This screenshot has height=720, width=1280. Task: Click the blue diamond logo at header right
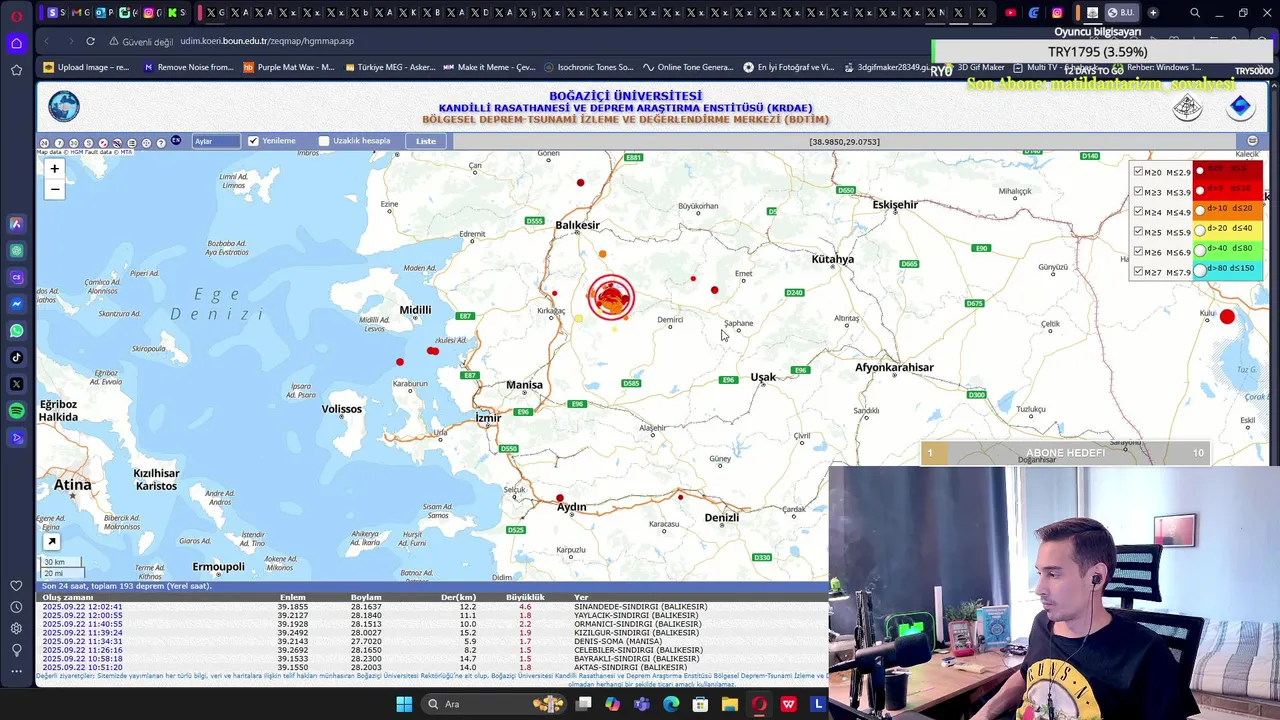(x=1240, y=107)
